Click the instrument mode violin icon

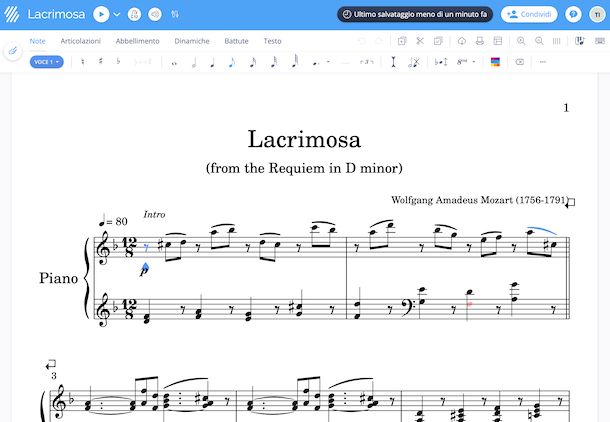(12, 51)
